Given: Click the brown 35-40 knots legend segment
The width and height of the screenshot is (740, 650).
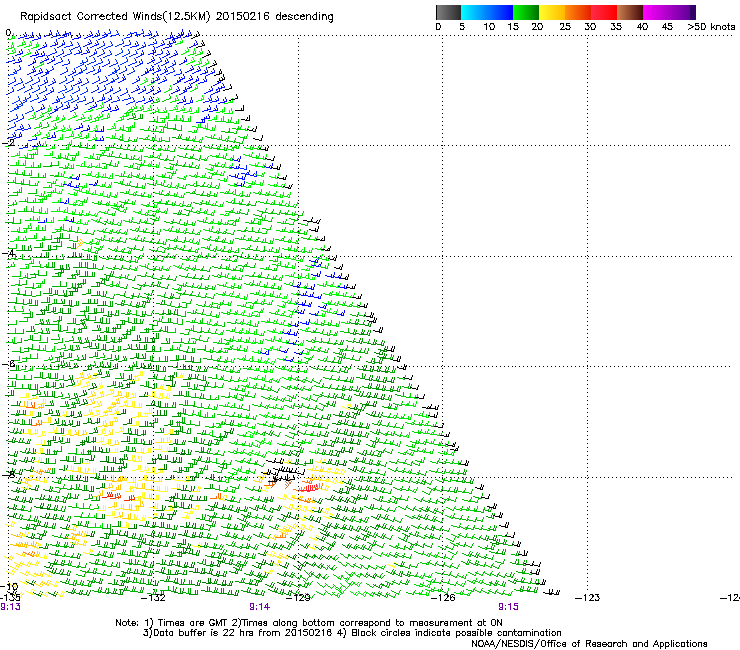Looking at the screenshot, I should point(630,12).
